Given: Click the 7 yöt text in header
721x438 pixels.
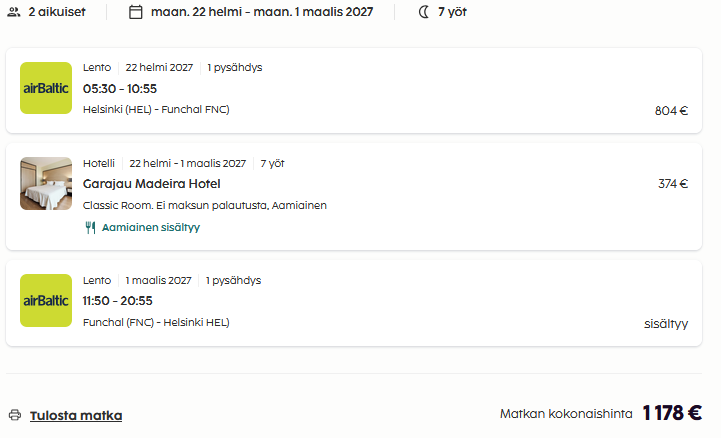Looking at the screenshot, I should pos(452,12).
